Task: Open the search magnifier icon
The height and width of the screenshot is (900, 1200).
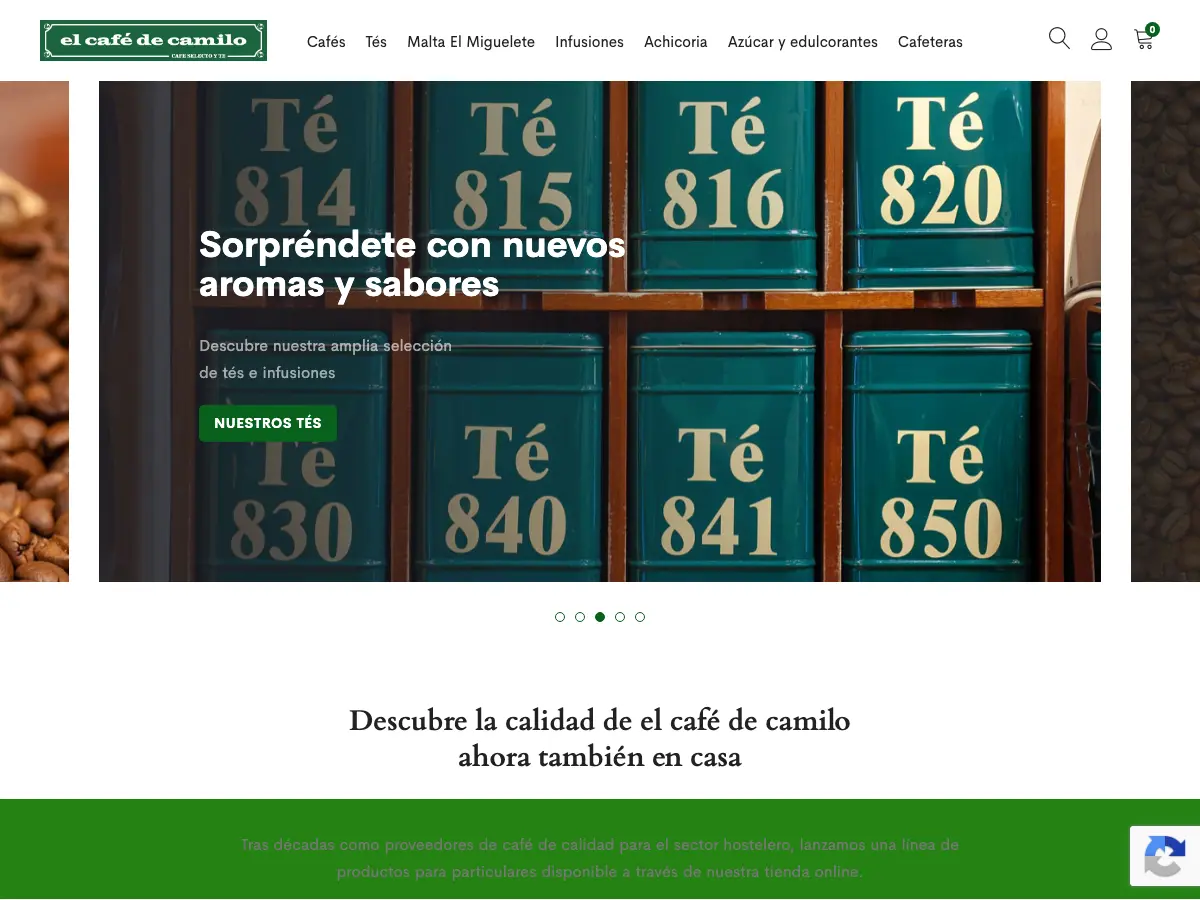Action: [1059, 39]
